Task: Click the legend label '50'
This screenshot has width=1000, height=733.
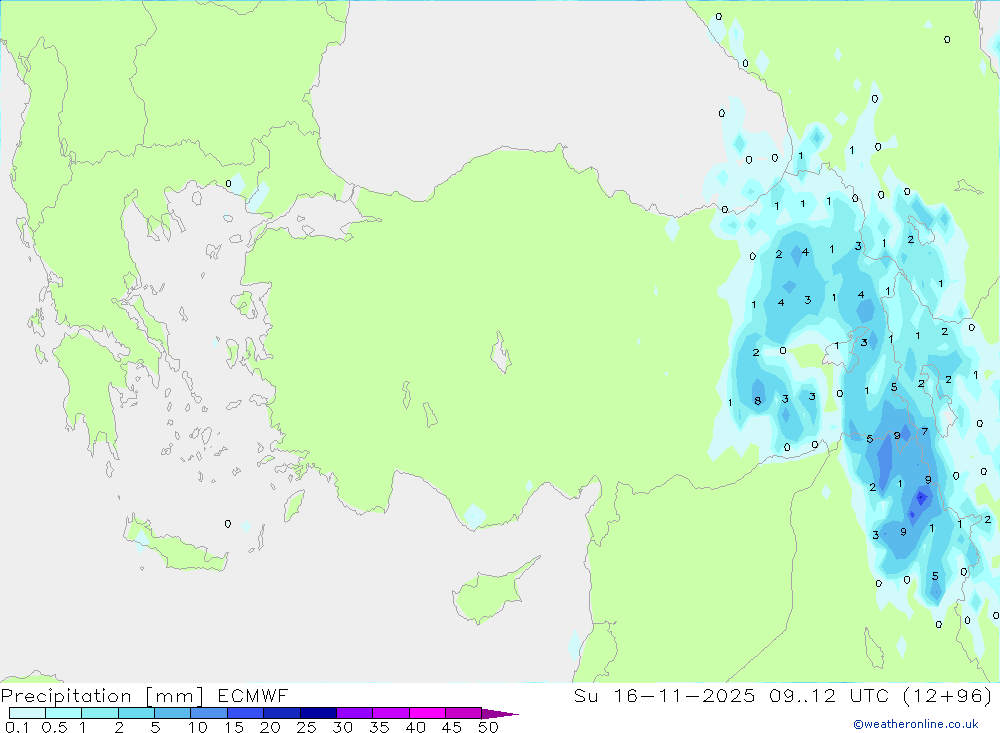Action: [488, 727]
